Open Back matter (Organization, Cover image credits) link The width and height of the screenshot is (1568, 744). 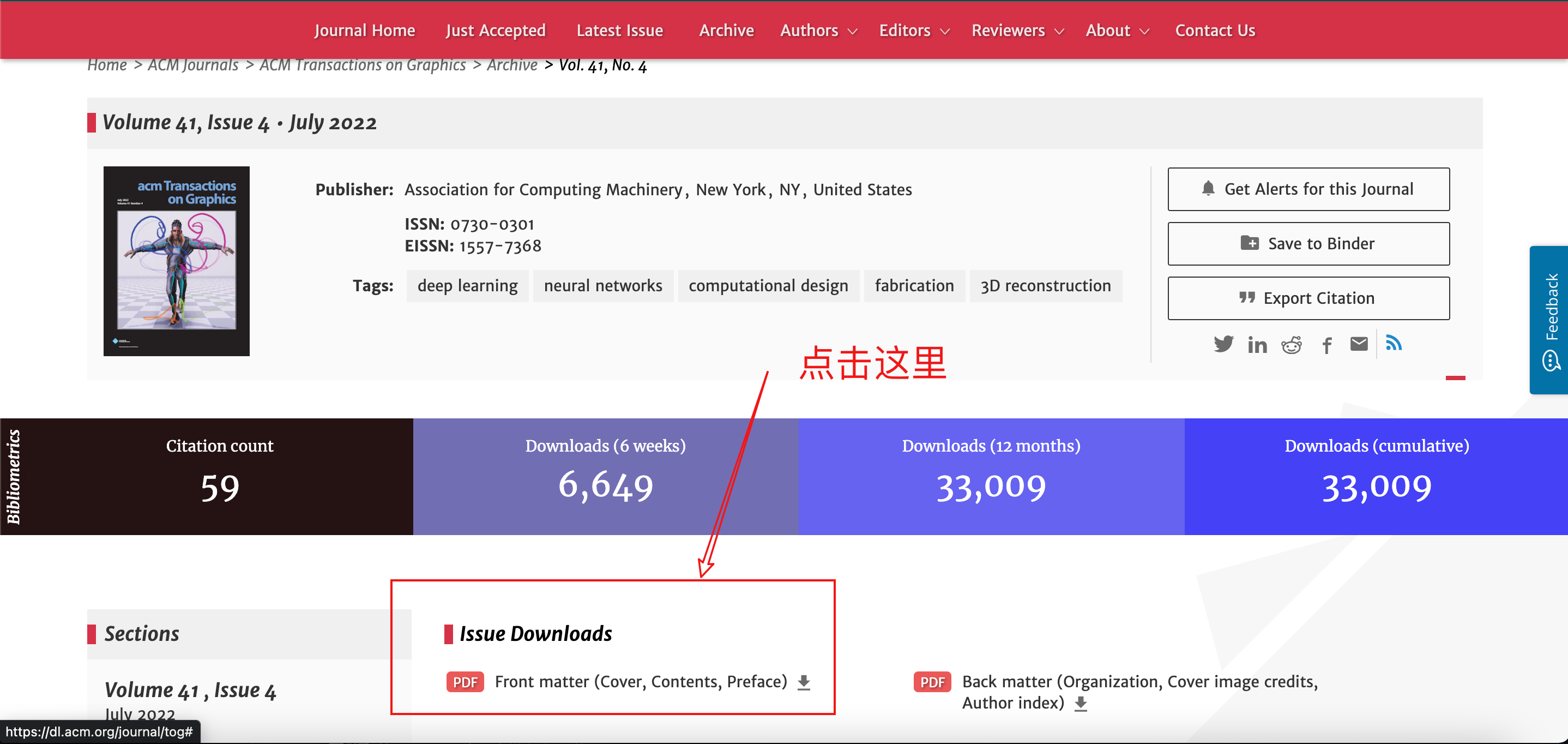tap(1140, 692)
